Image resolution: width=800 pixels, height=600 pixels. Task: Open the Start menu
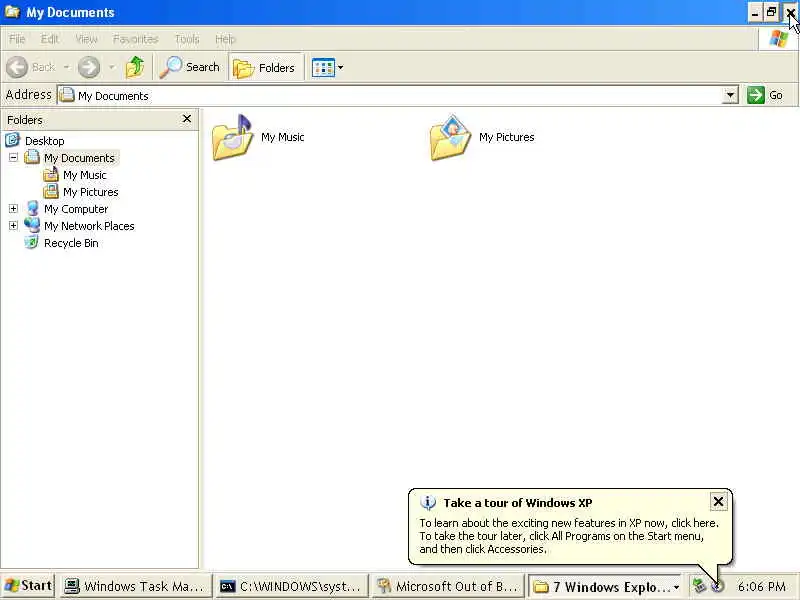tap(28, 586)
